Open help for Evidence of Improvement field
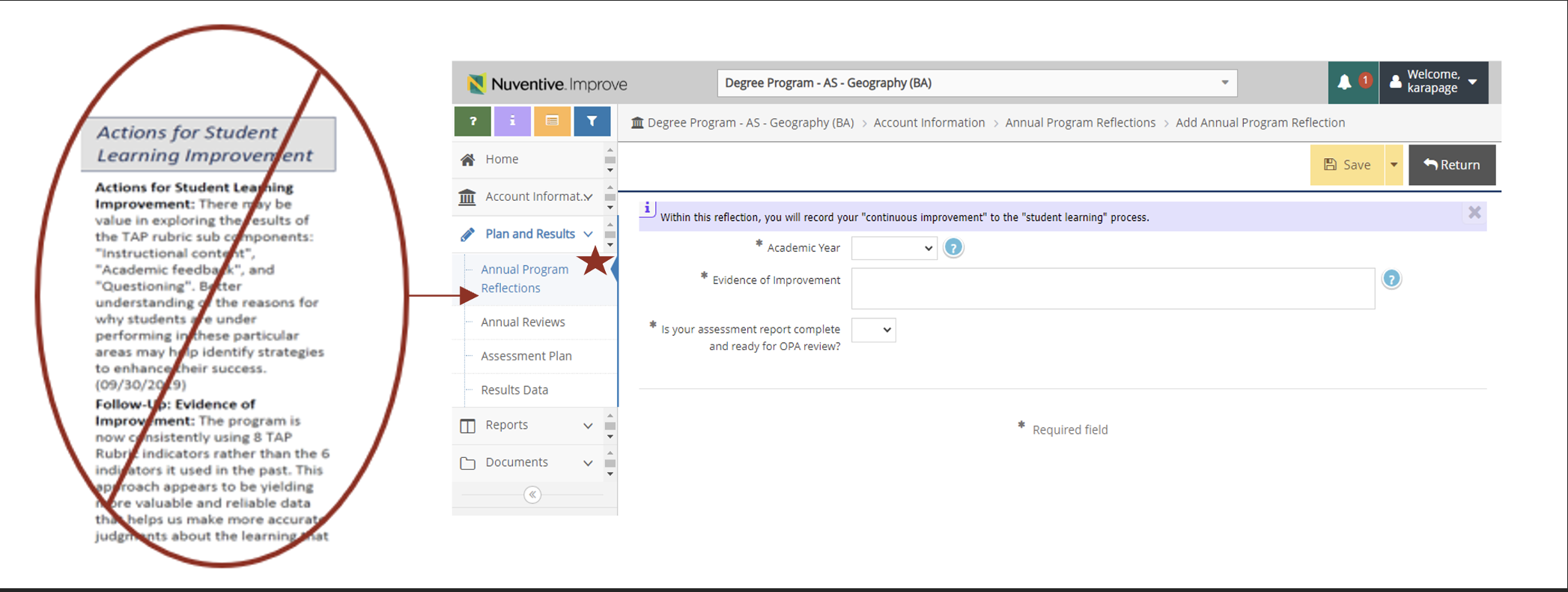Image resolution: width=1568 pixels, height=592 pixels. 1391,280
